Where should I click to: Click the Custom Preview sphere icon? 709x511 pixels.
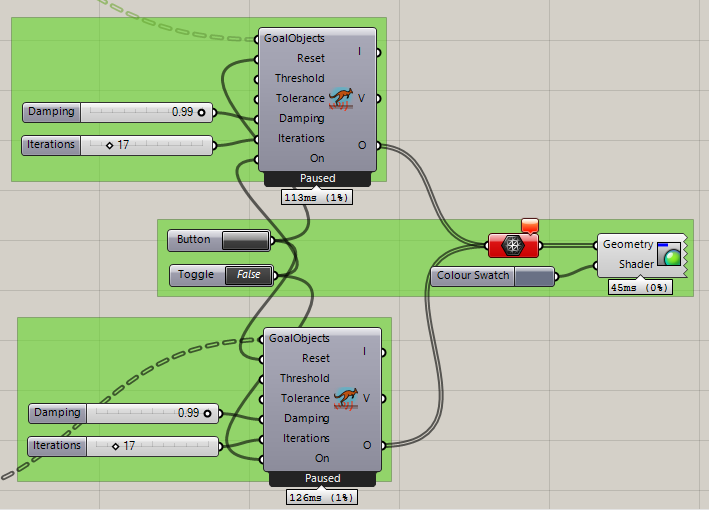pyautogui.click(x=670, y=254)
